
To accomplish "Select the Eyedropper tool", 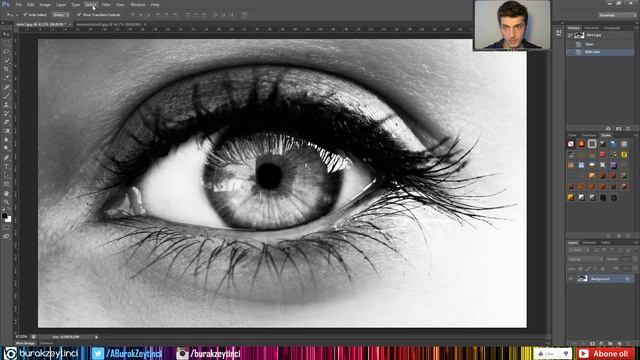I will tap(6, 78).
